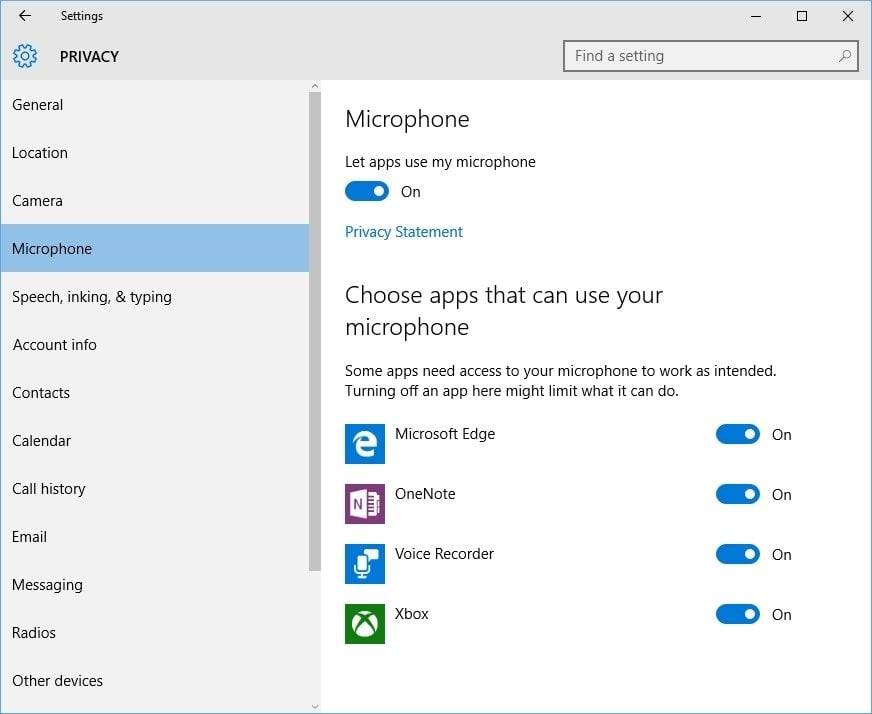Viewport: 872px width, 714px height.
Task: Open the Privacy Statement link
Action: pos(404,232)
